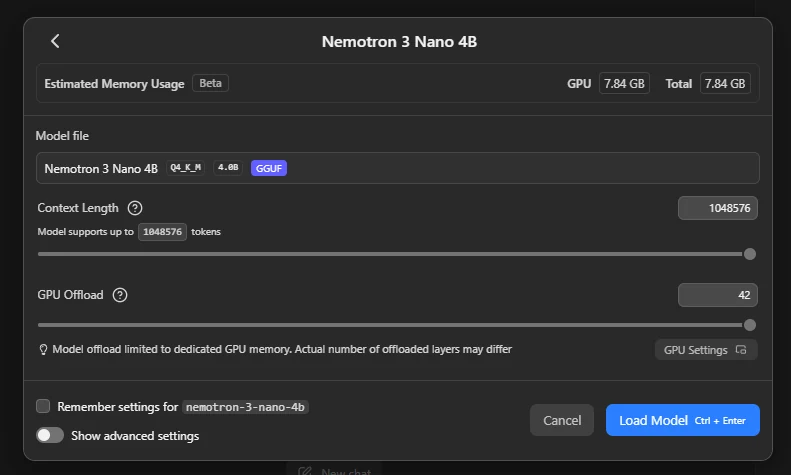Click the Total memory value 7.84 GB

click(x=725, y=84)
